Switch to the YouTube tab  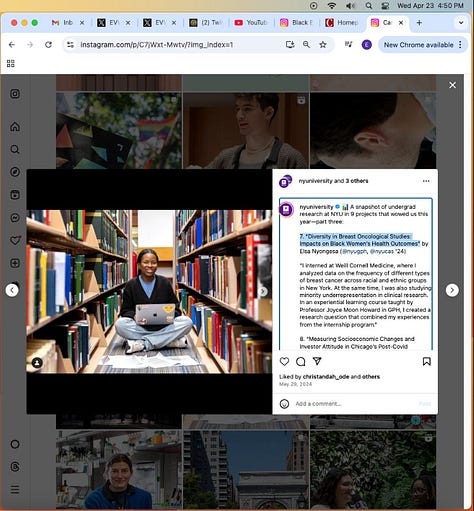(x=251, y=23)
